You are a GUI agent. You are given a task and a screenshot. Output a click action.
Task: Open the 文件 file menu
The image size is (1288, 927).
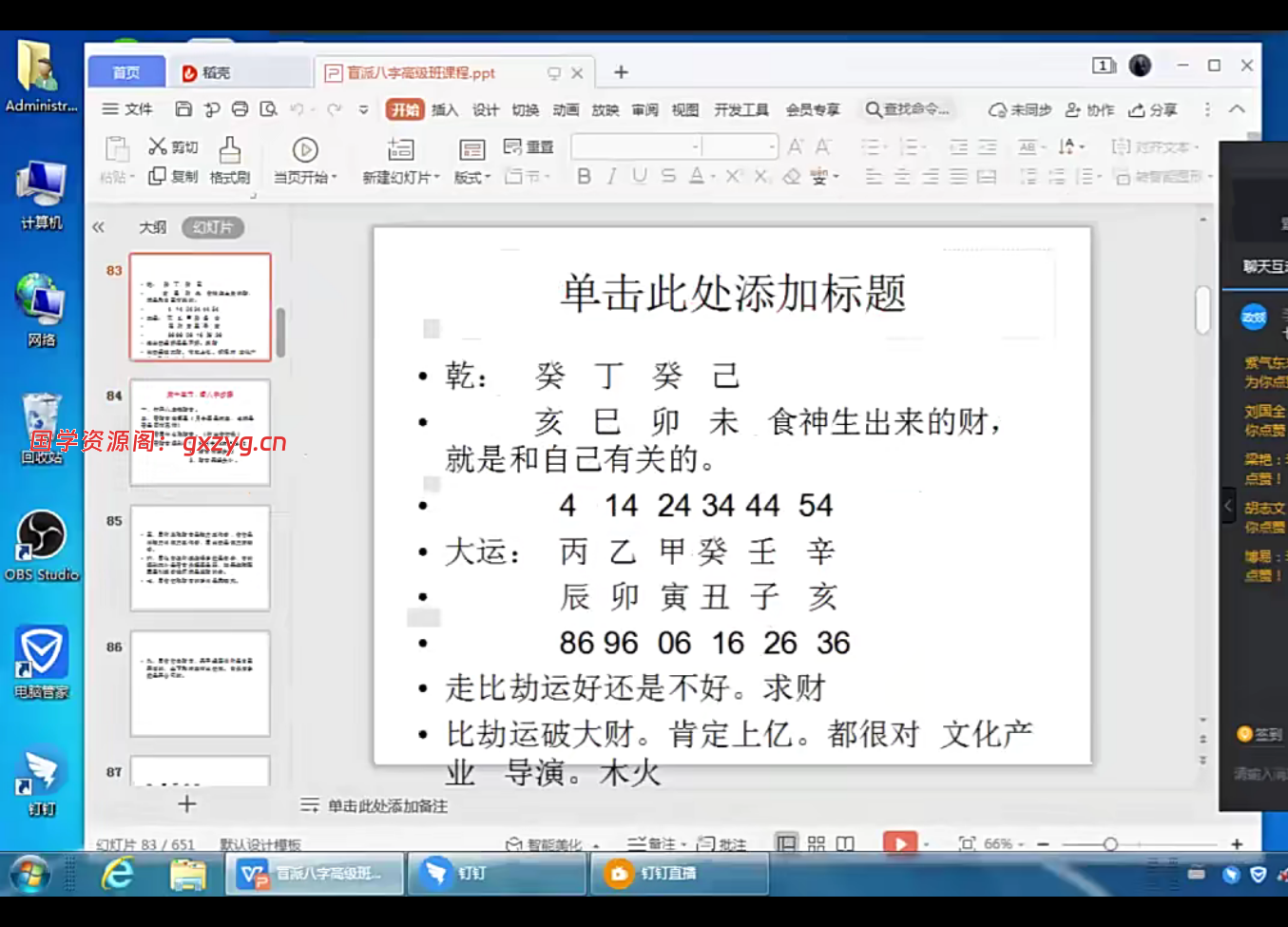(127, 109)
